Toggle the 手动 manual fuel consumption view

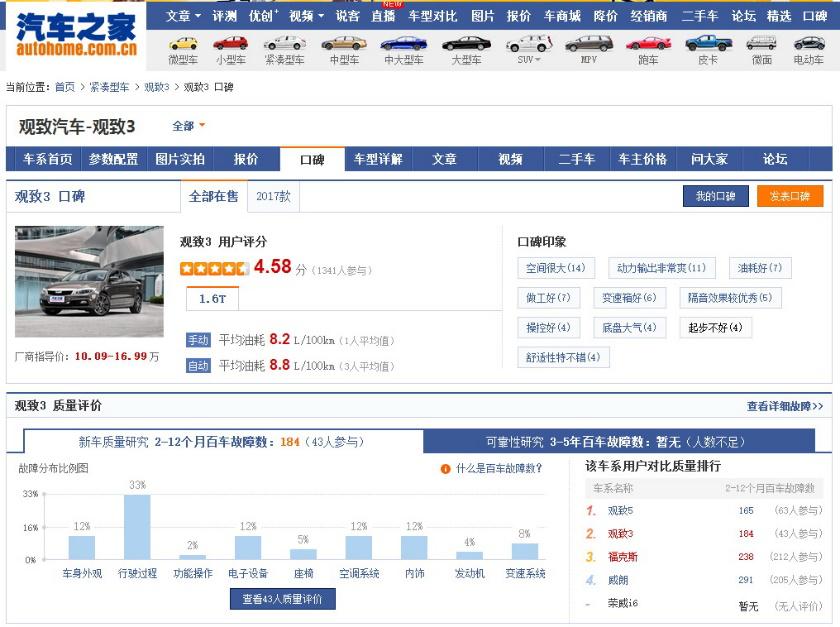click(x=198, y=340)
